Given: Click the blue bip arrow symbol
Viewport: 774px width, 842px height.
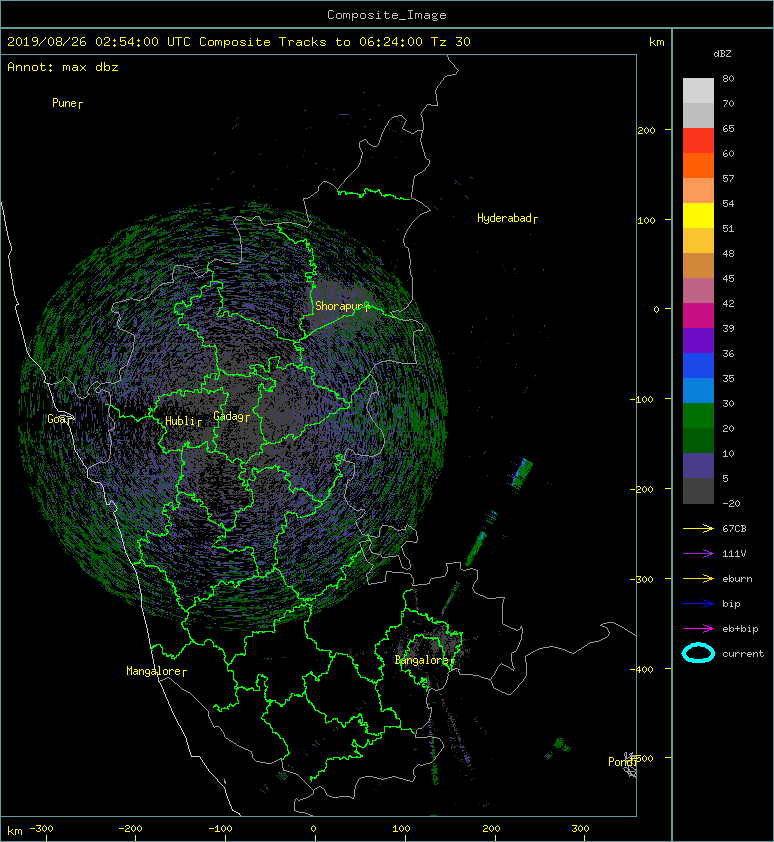Looking at the screenshot, I should click(698, 604).
